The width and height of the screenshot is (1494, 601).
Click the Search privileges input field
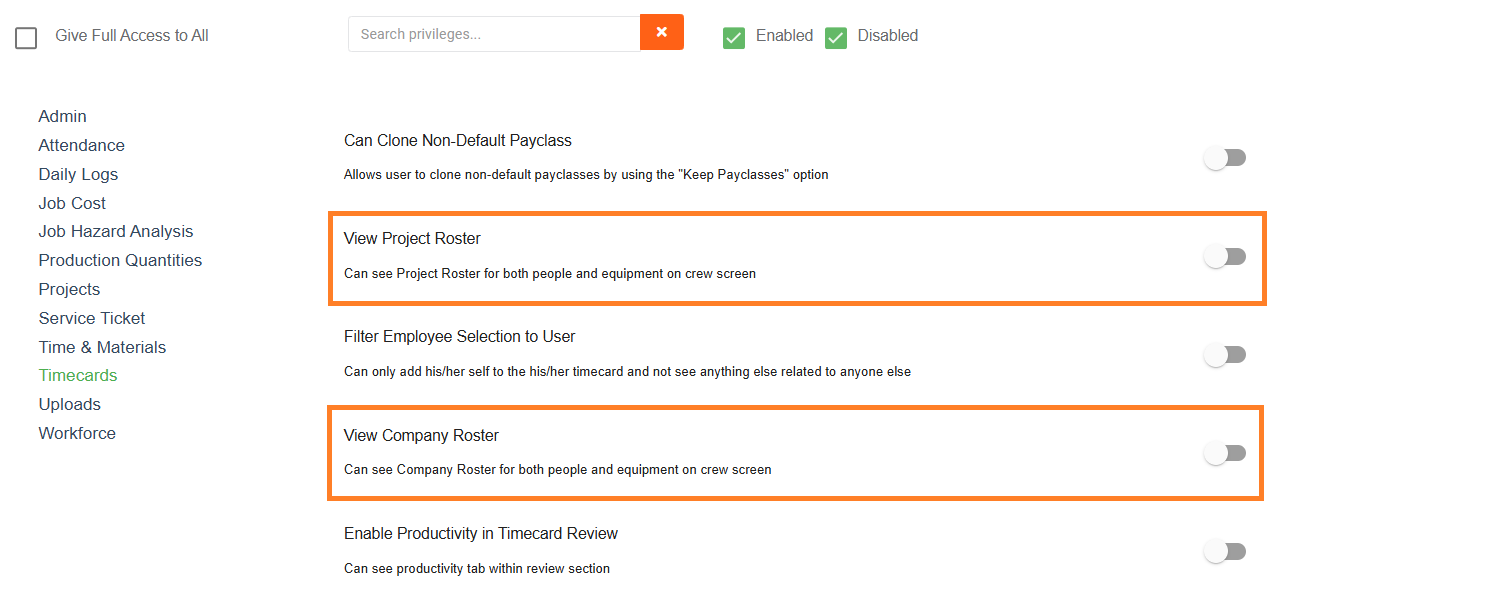[x=494, y=34]
